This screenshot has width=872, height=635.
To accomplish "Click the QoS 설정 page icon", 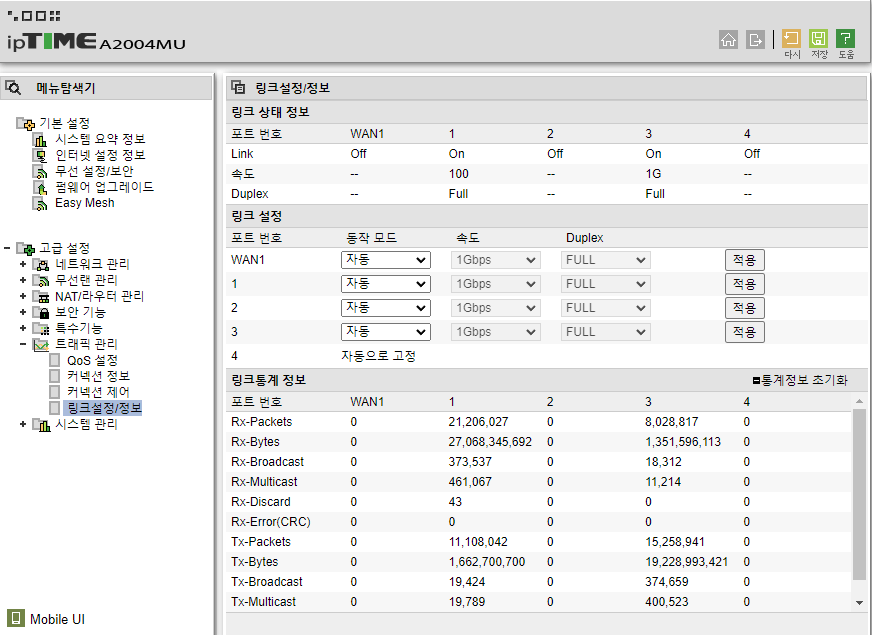I will tap(54, 360).
